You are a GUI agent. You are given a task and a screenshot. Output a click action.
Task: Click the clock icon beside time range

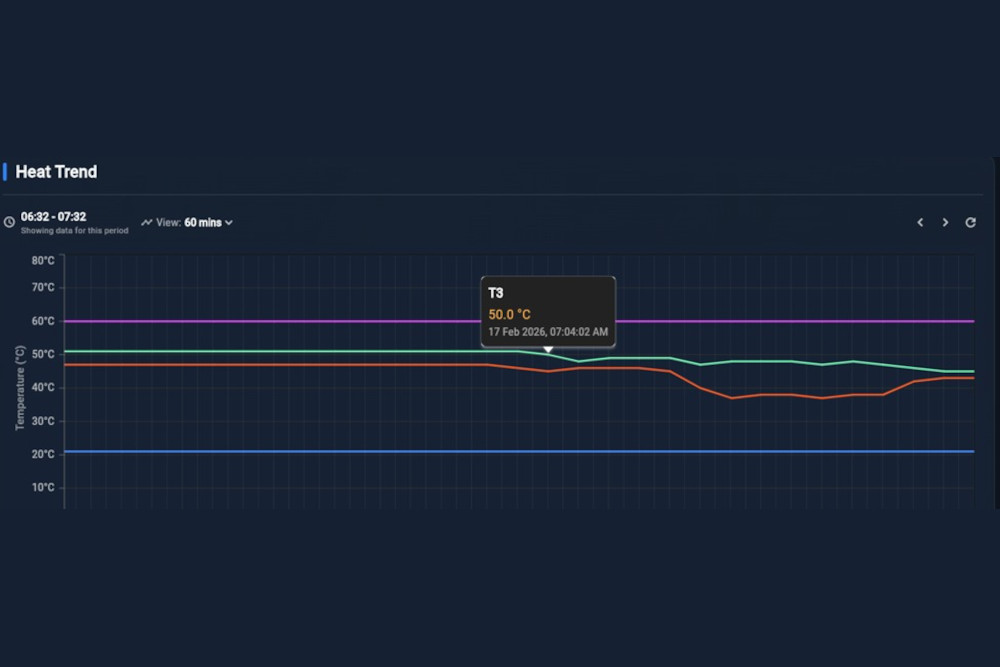[x=9, y=222]
